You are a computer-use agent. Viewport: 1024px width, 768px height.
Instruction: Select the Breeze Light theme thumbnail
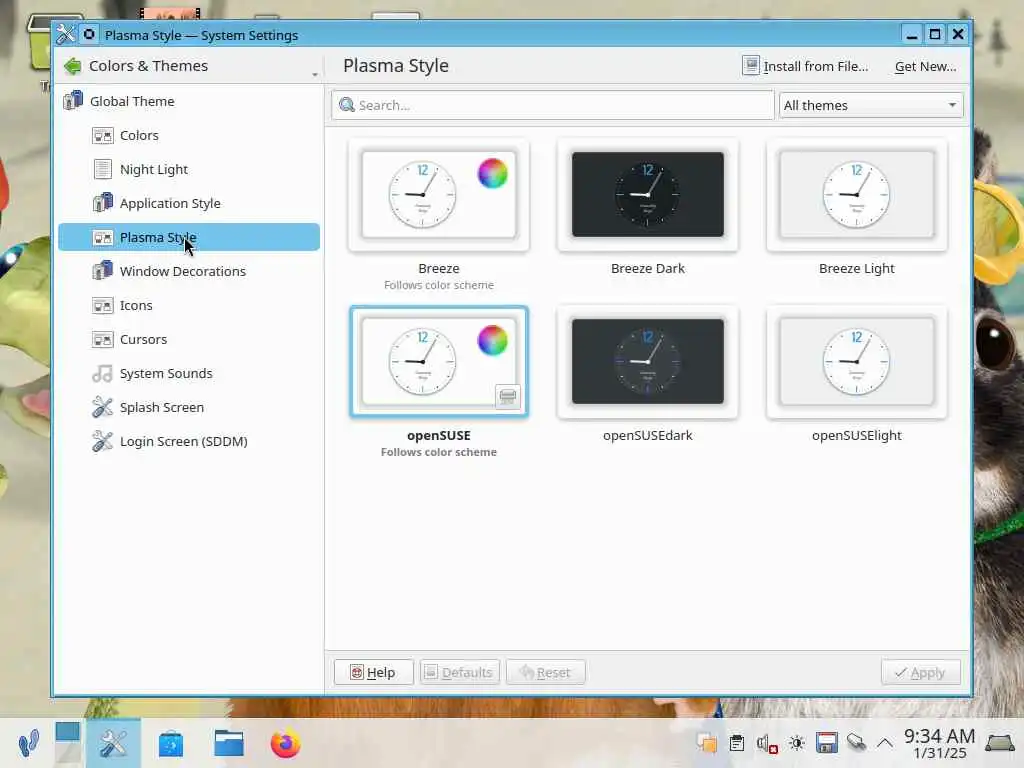pos(857,195)
